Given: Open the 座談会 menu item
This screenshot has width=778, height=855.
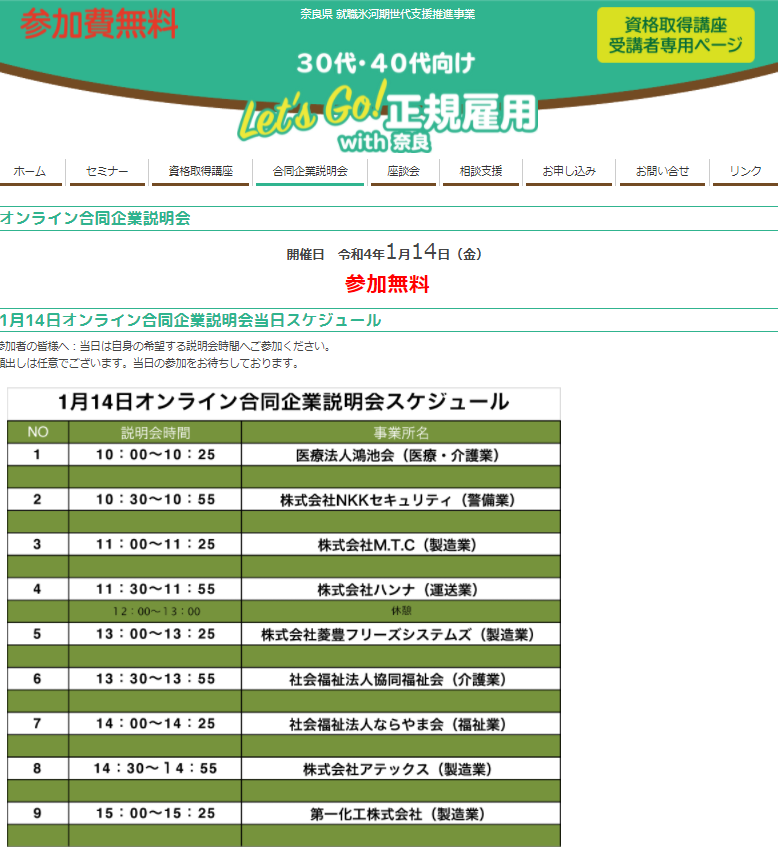Looking at the screenshot, I should (x=403, y=171).
